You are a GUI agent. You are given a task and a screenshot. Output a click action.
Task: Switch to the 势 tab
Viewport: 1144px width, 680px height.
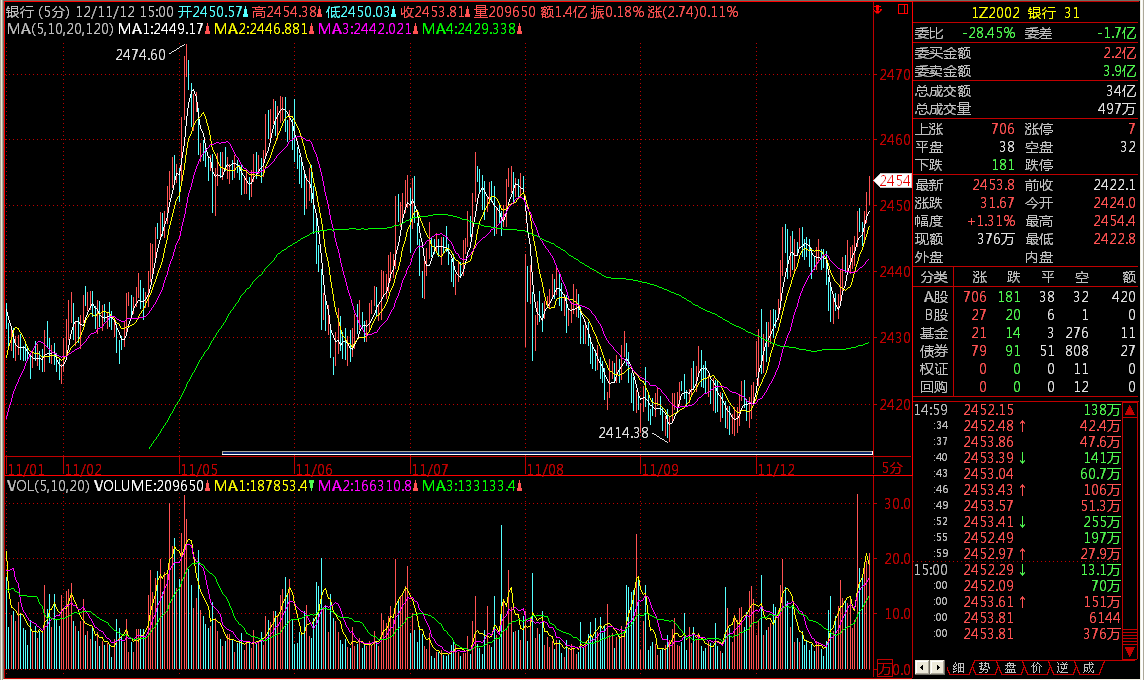(x=984, y=668)
